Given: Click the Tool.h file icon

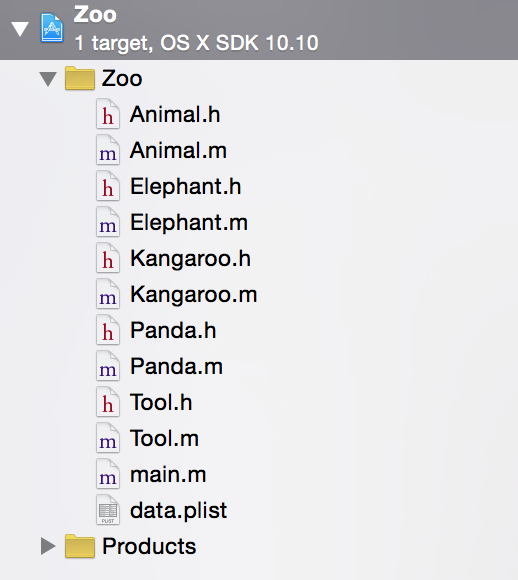Looking at the screenshot, I should click(108, 402).
